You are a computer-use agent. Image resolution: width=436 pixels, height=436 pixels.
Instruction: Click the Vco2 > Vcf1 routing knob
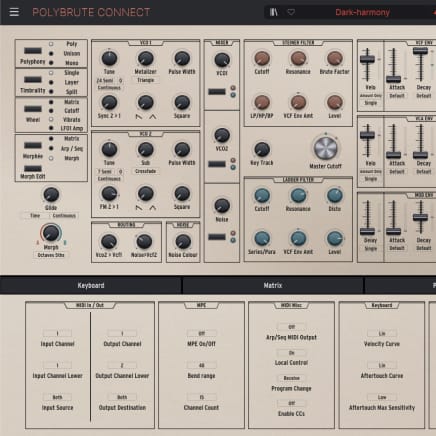pos(109,242)
